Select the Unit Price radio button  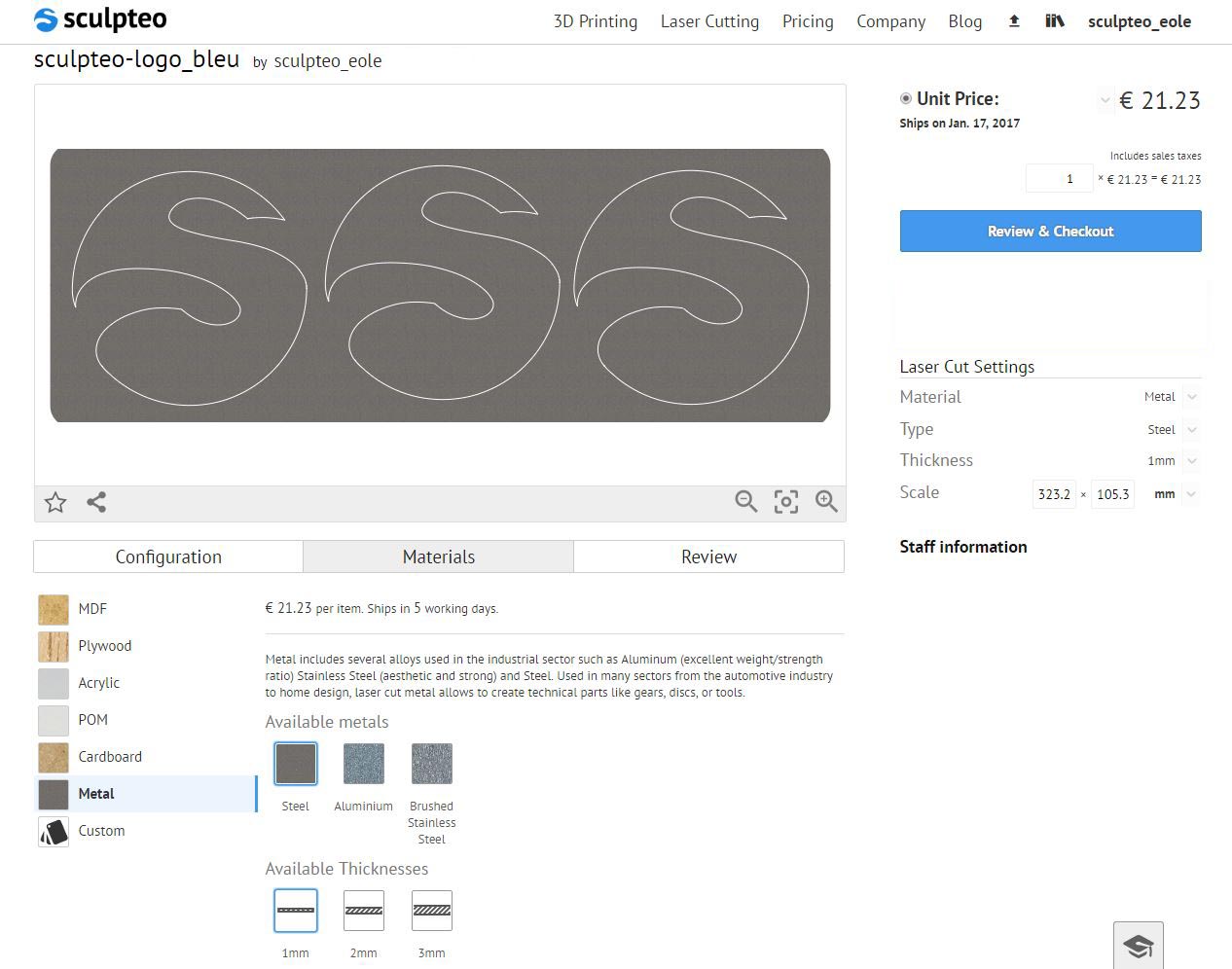(x=906, y=98)
